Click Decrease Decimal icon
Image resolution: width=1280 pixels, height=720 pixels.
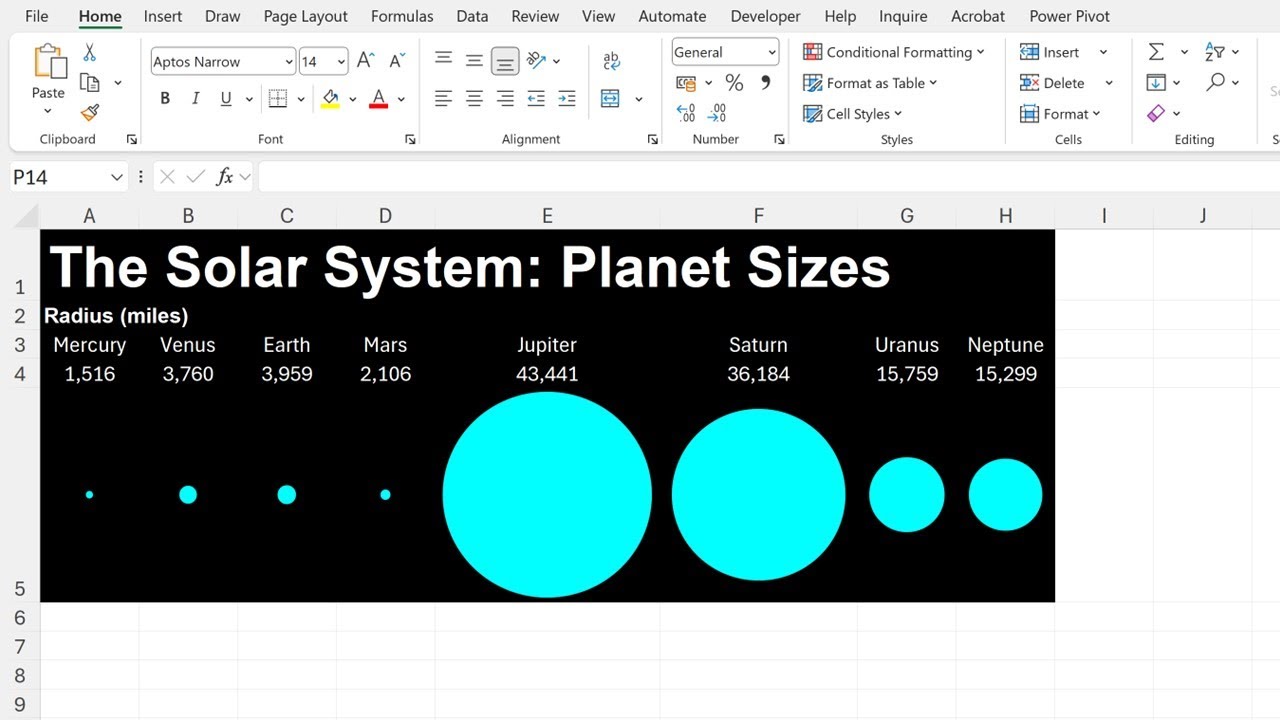point(717,113)
